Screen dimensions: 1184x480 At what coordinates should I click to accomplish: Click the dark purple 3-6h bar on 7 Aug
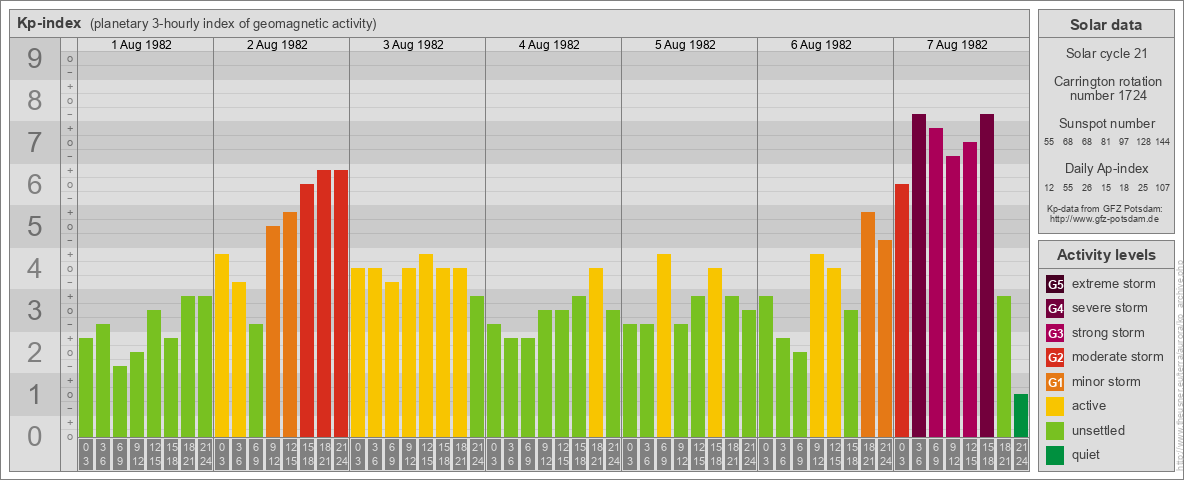tap(918, 275)
